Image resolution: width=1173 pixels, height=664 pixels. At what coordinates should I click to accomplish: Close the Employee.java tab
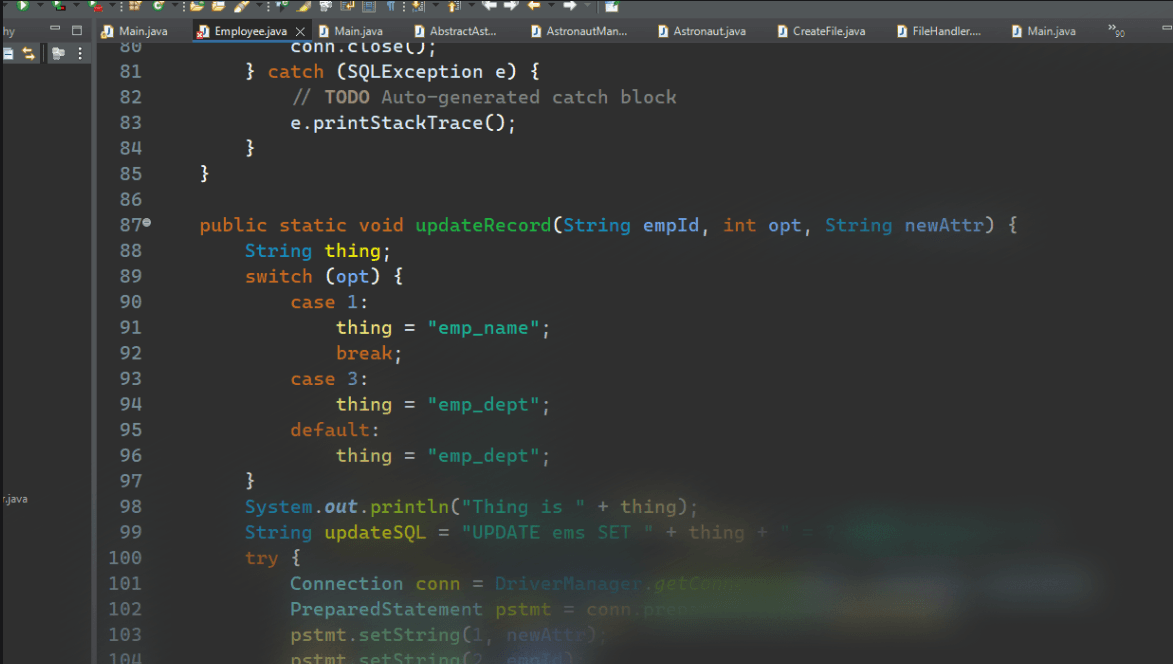pyautogui.click(x=300, y=31)
